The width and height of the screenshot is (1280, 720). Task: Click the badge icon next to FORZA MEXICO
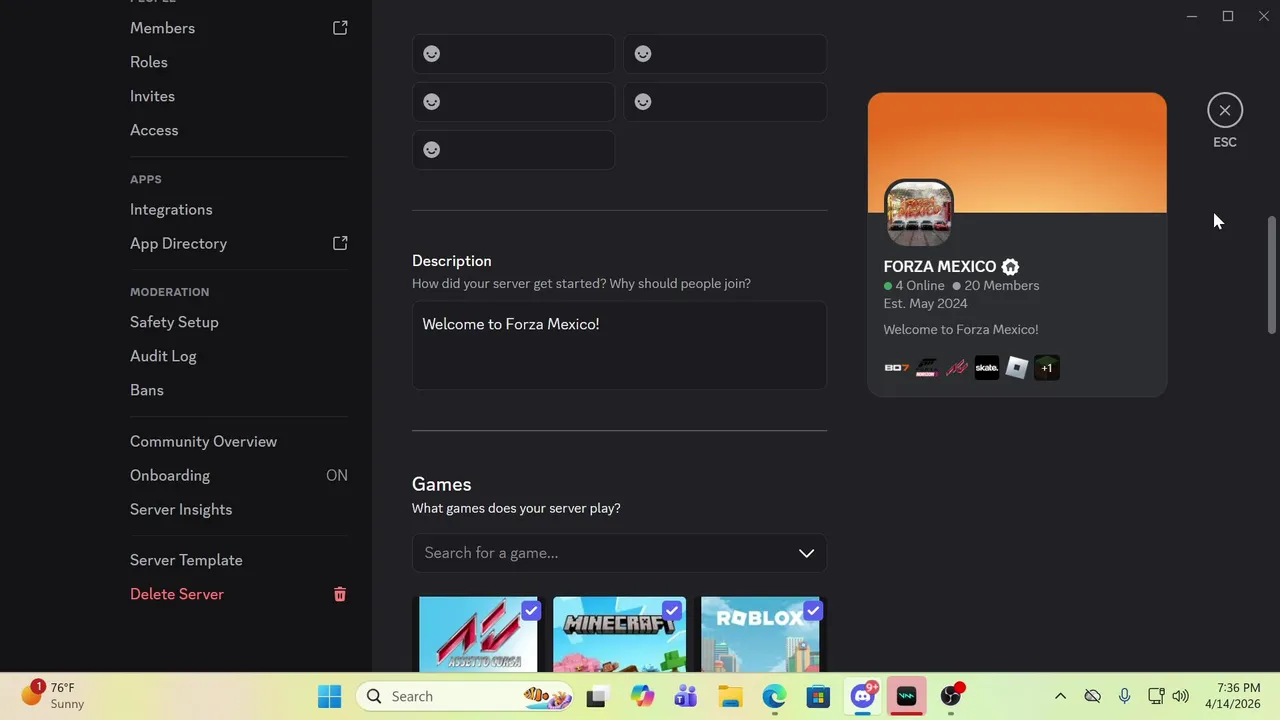click(1010, 267)
